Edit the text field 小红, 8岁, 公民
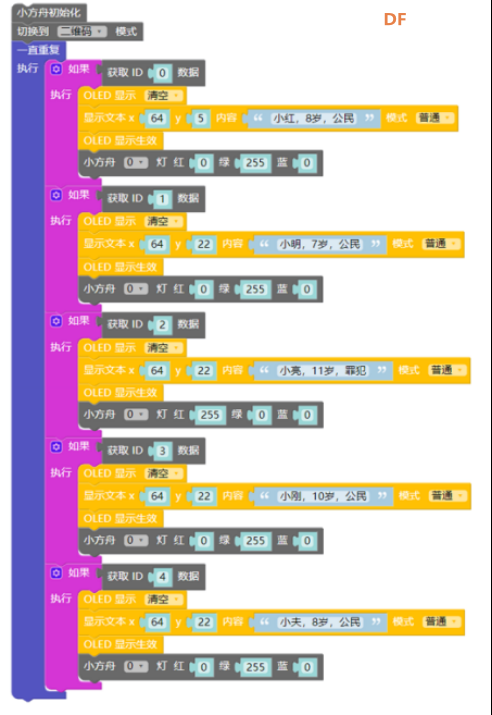The width and height of the screenshot is (492, 715). click(313, 119)
